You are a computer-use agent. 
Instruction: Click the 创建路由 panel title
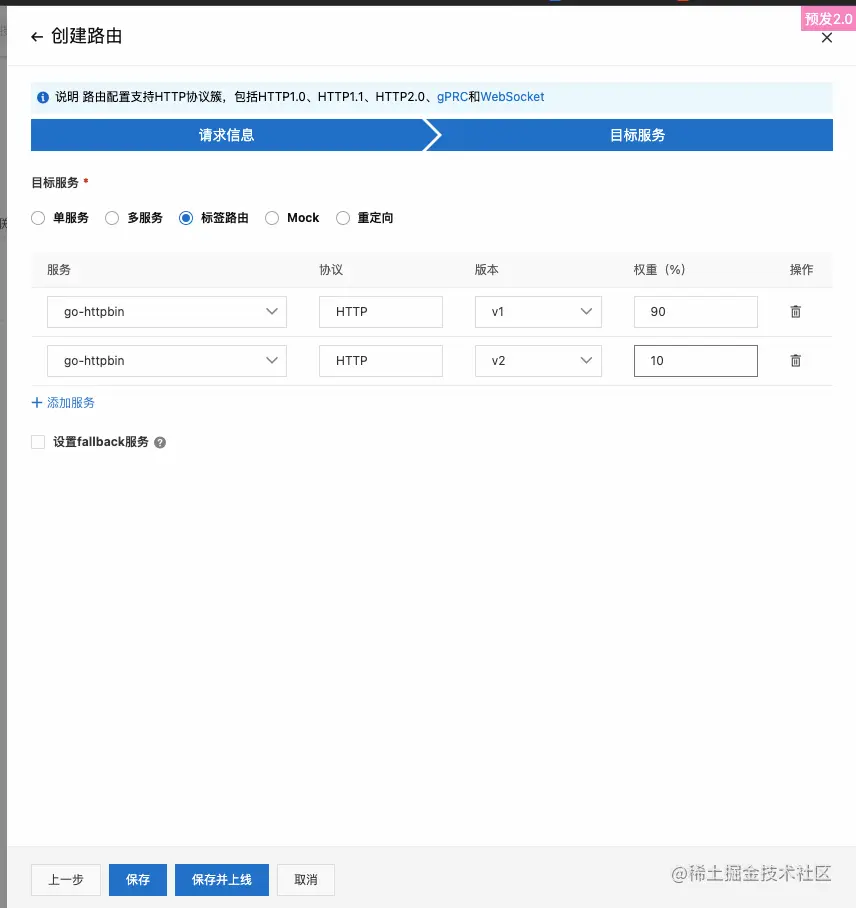86,36
